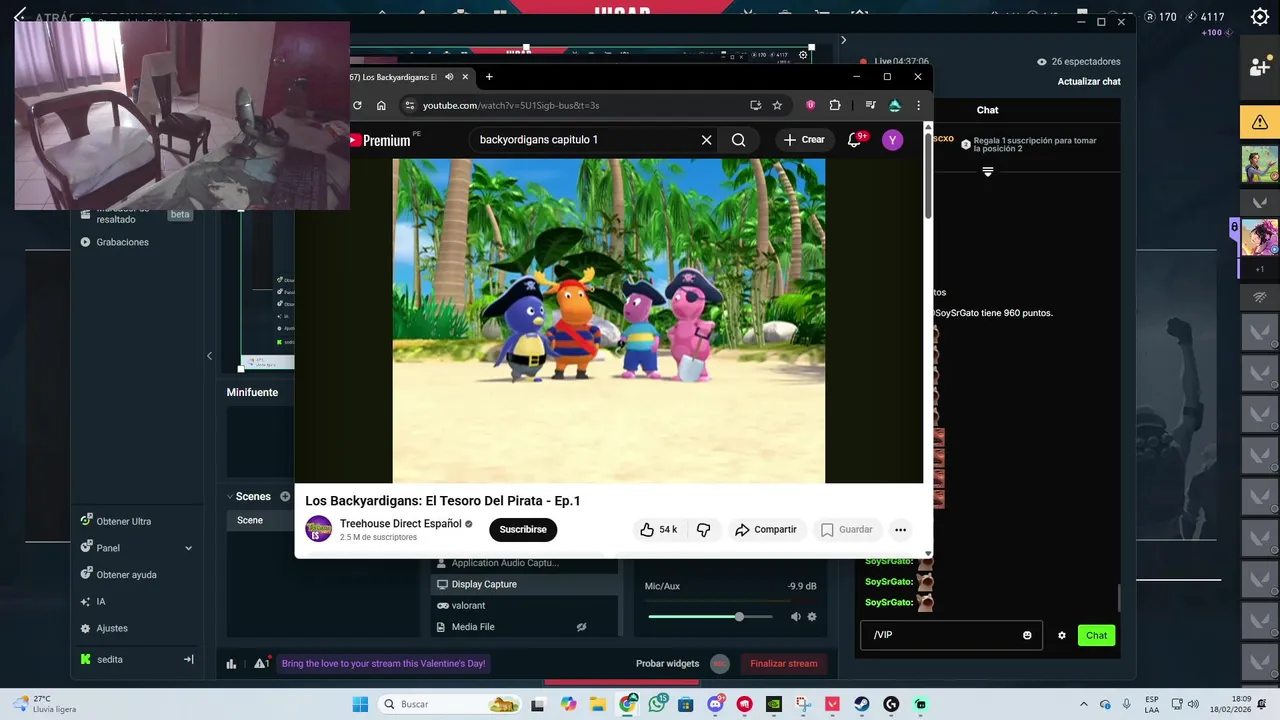This screenshot has width=1280, height=720.
Task: Open Treehouse Direct Español channel avatar
Action: pos(318,529)
